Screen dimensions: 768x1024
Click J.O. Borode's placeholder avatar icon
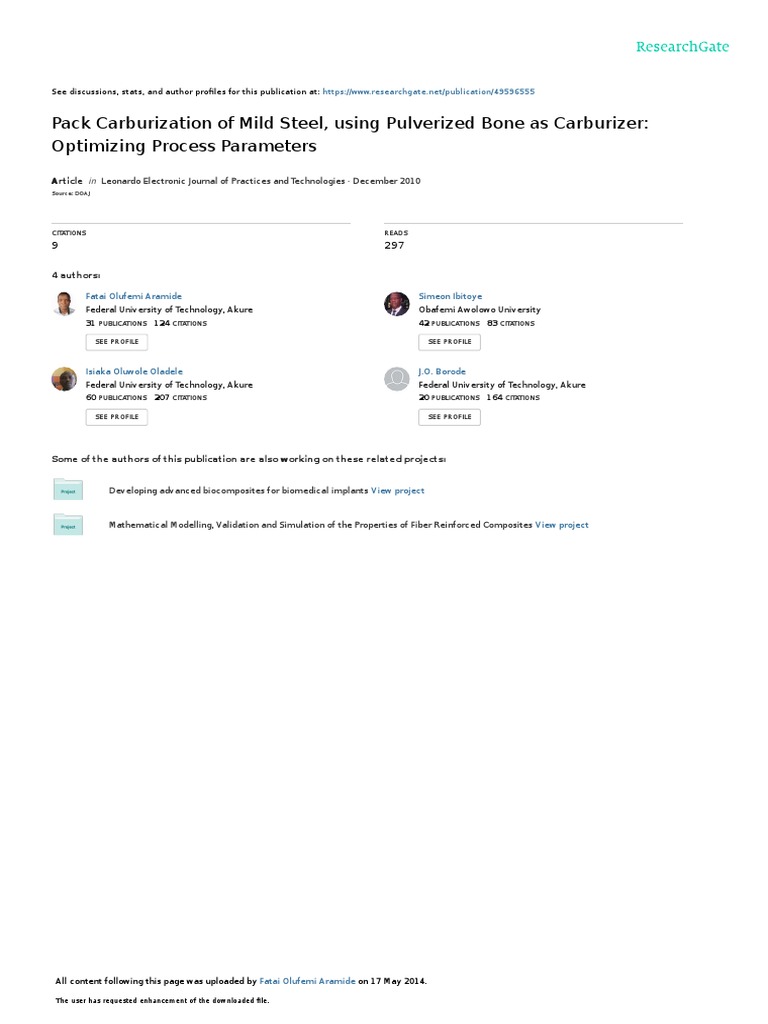pos(397,379)
